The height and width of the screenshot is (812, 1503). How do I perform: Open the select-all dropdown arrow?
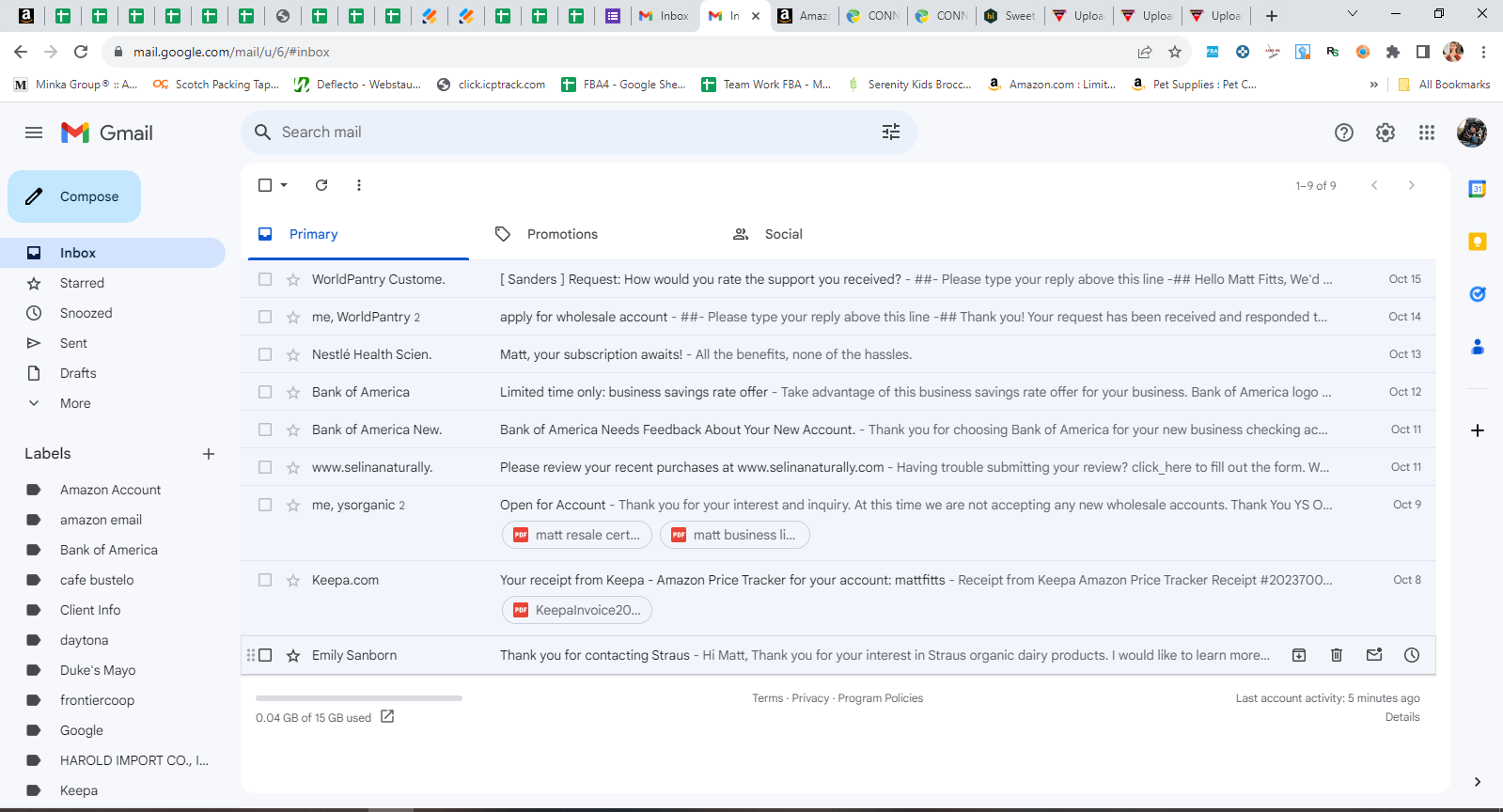284,185
